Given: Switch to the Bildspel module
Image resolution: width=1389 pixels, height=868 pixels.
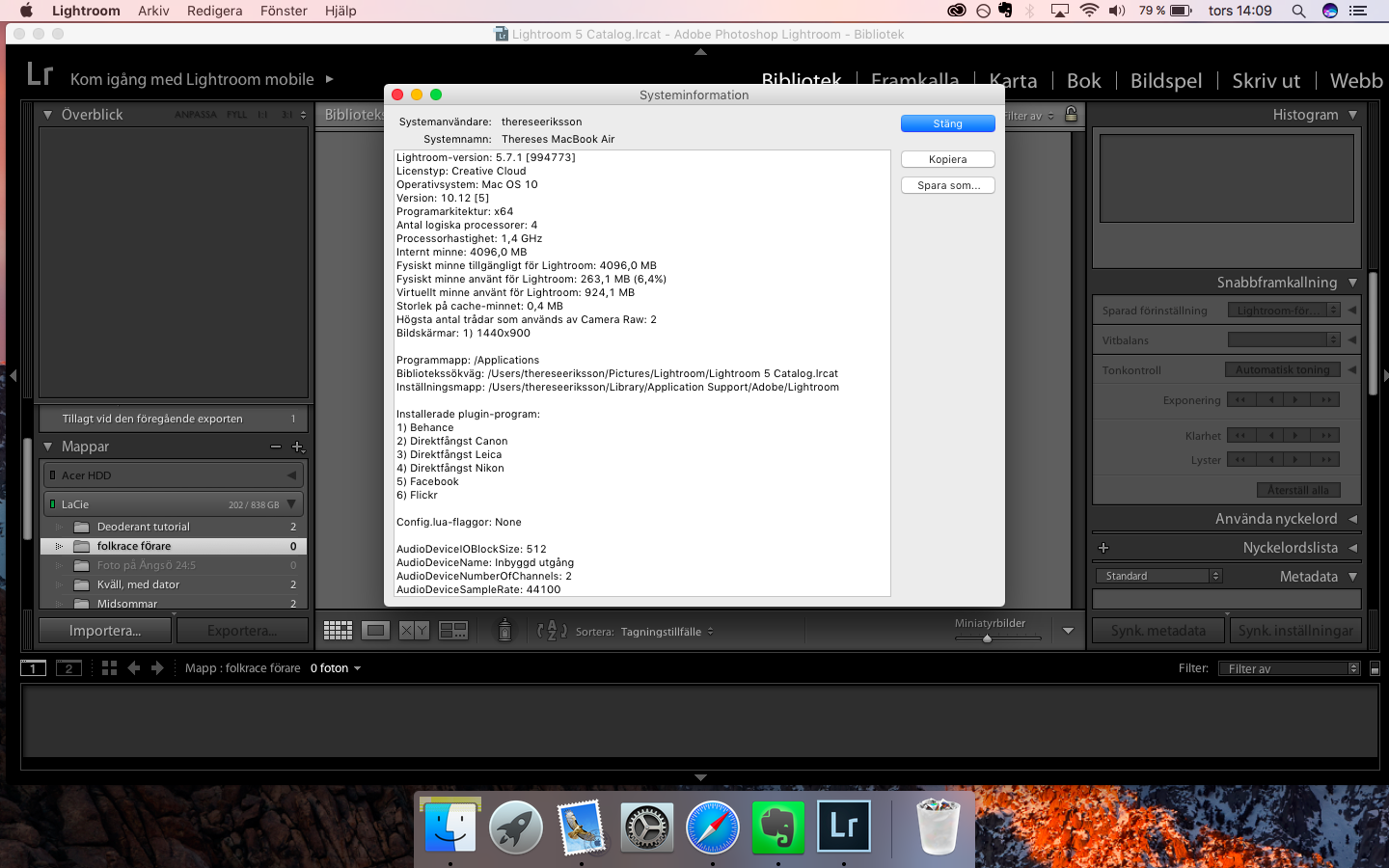Looking at the screenshot, I should pos(1166,81).
